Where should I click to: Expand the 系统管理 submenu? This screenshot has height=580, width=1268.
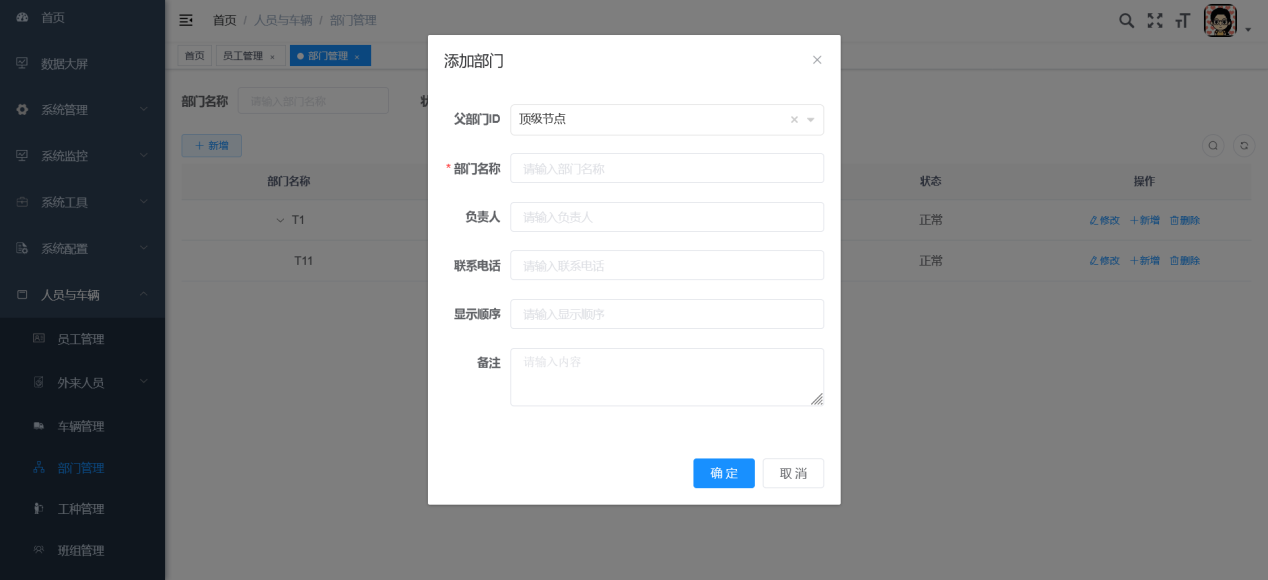(82, 109)
